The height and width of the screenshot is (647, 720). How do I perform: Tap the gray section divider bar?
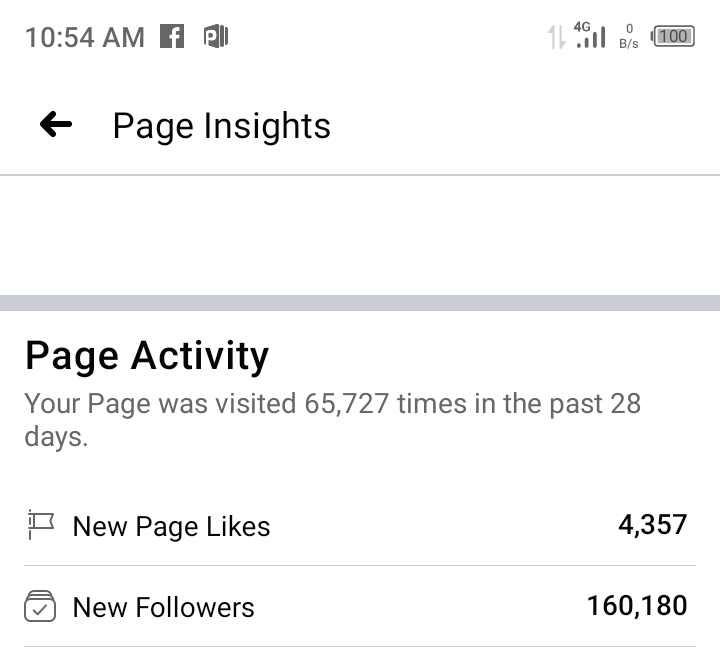coord(360,303)
